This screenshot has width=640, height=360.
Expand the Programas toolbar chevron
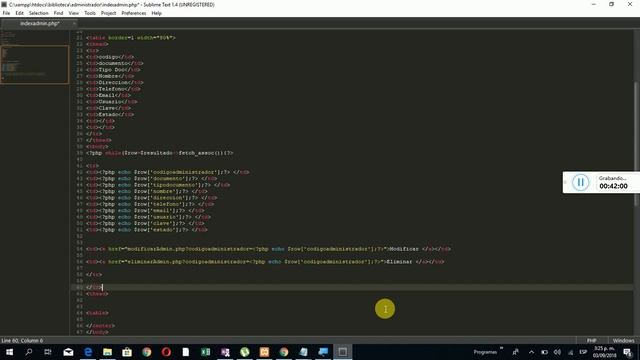point(501,349)
